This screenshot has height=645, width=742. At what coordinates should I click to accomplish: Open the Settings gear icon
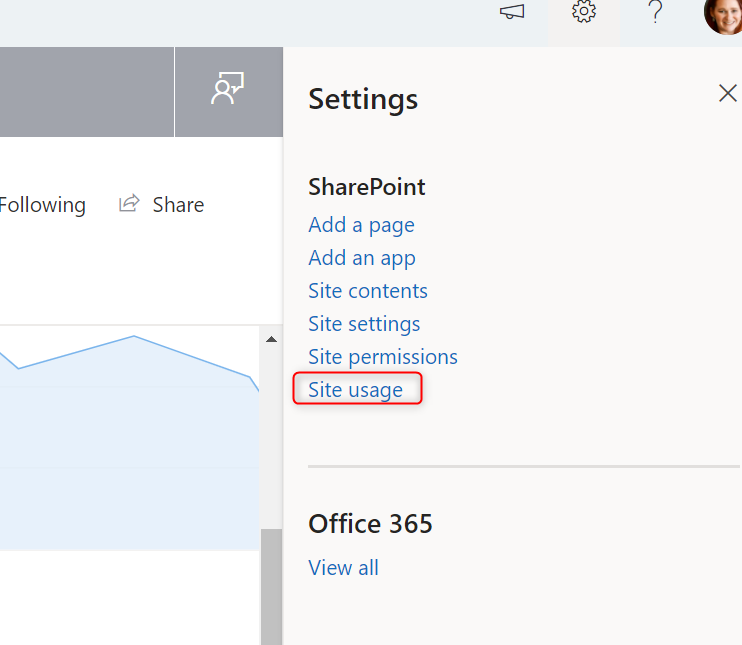[x=584, y=12]
